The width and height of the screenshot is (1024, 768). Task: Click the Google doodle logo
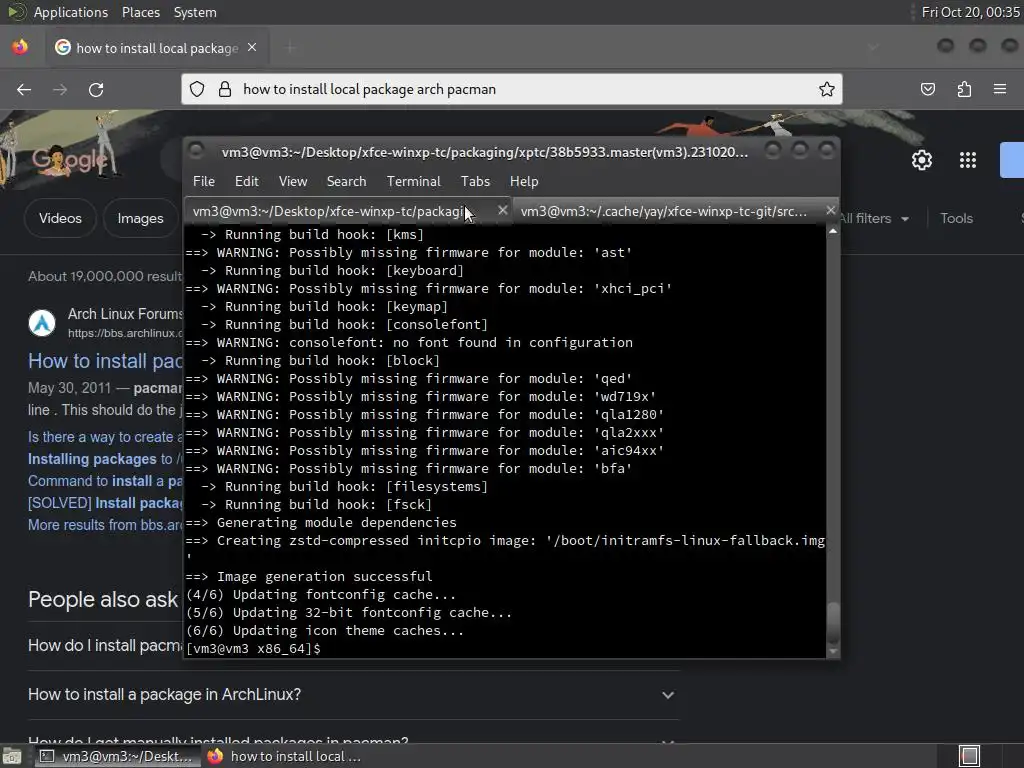point(69,159)
